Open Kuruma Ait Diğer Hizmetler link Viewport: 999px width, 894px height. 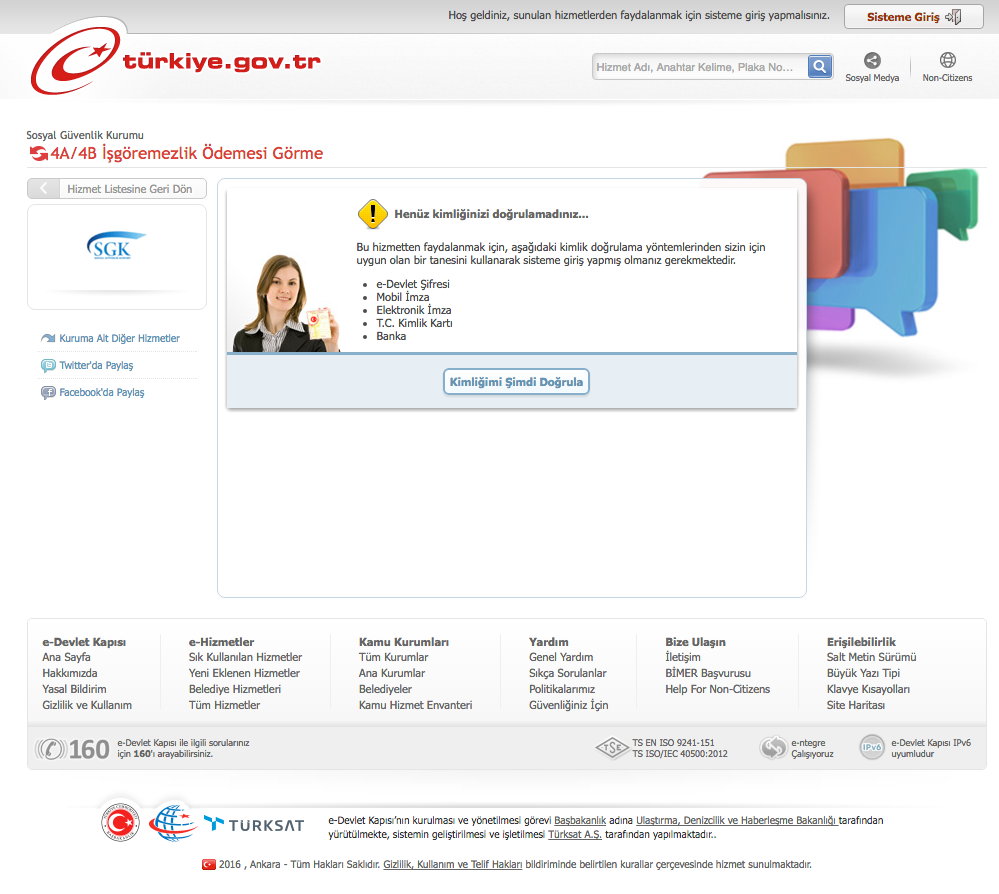click(119, 338)
